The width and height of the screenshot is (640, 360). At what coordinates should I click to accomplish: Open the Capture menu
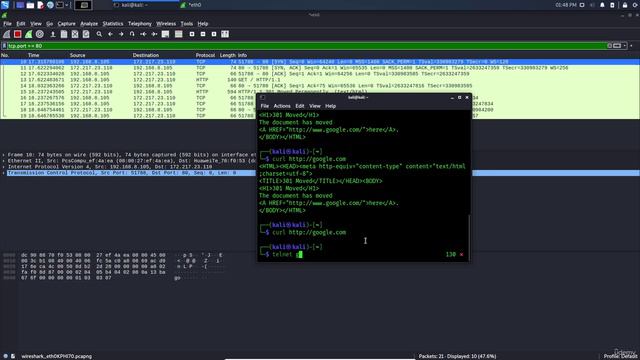coord(67,24)
